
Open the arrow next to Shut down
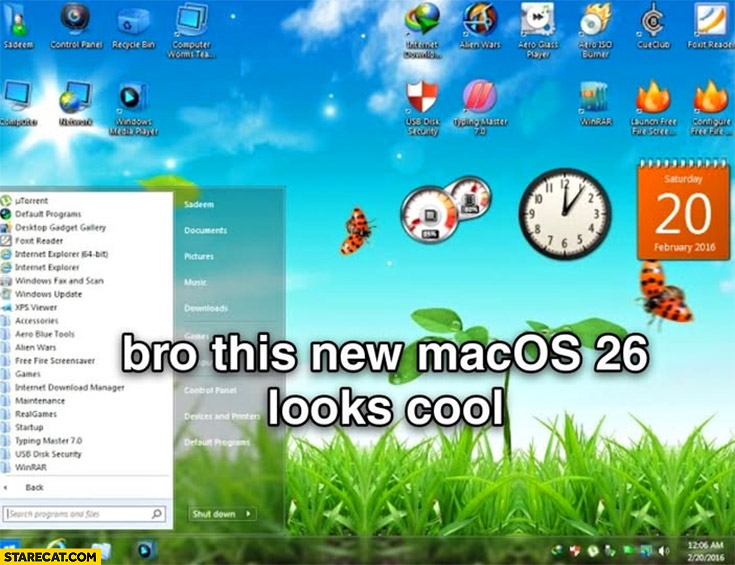[x=248, y=514]
